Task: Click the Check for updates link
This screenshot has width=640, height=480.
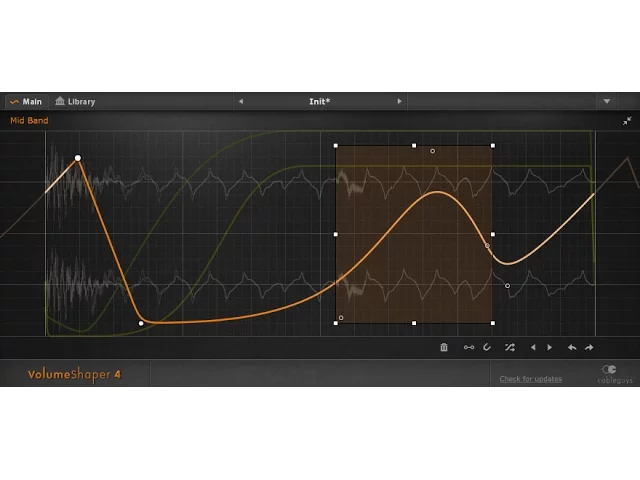Action: coord(531,379)
